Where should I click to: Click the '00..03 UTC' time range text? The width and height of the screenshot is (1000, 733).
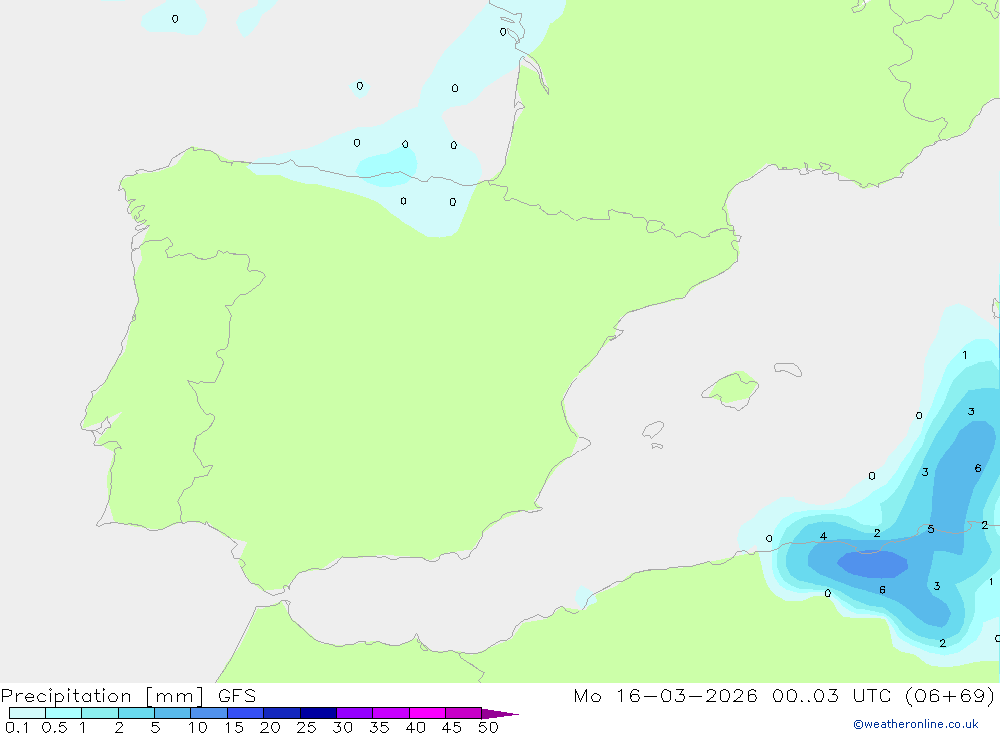(831, 696)
